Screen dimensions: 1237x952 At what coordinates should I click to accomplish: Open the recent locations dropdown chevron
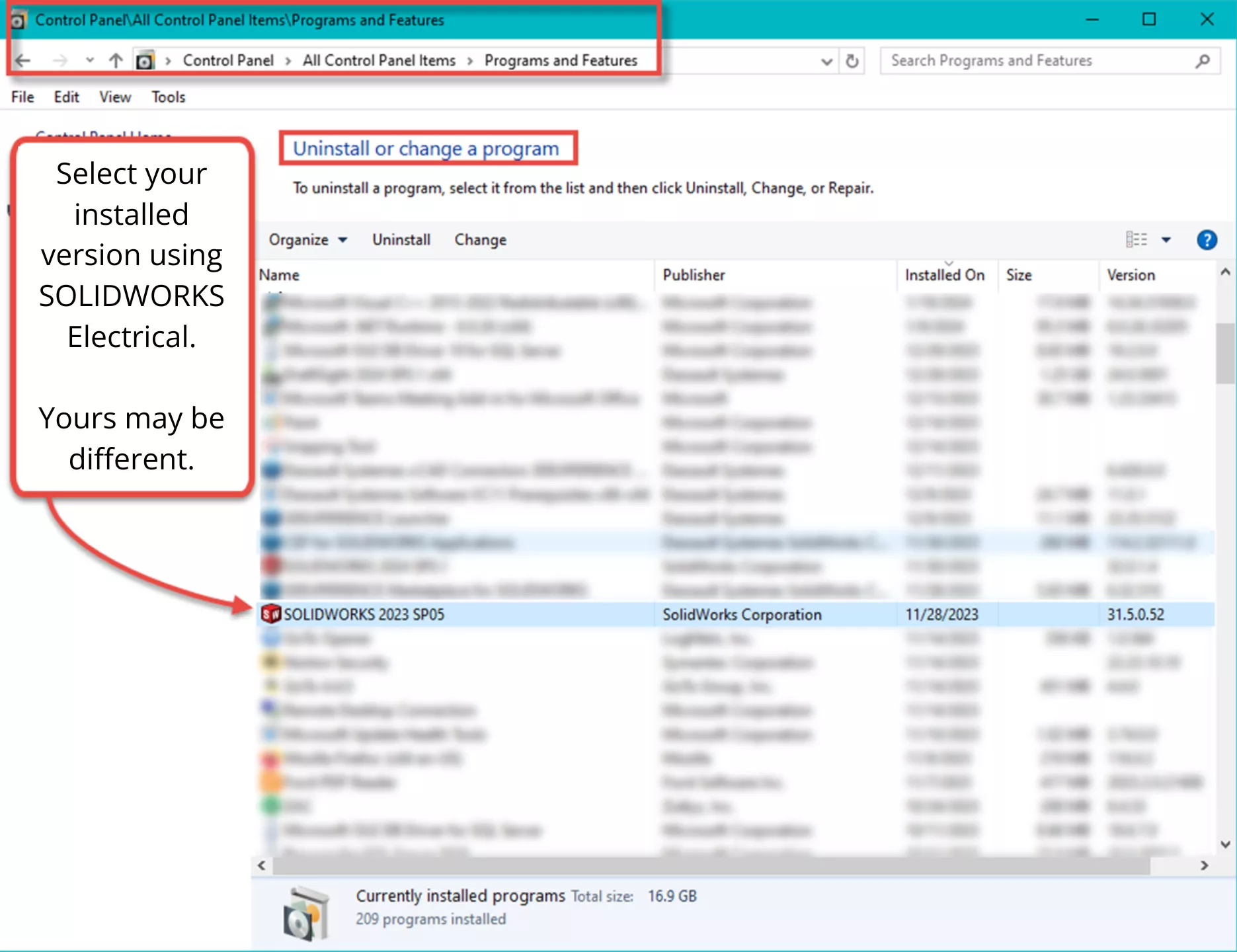tap(90, 61)
